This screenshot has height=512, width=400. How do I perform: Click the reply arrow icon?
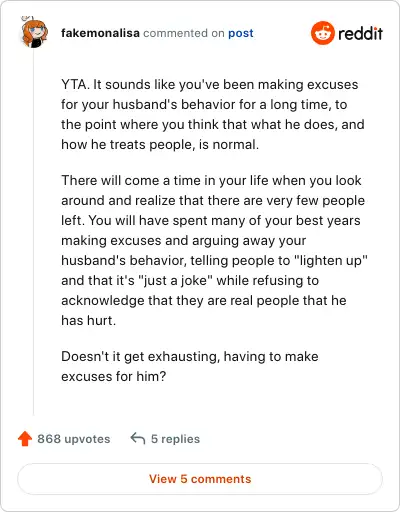[x=137, y=439]
